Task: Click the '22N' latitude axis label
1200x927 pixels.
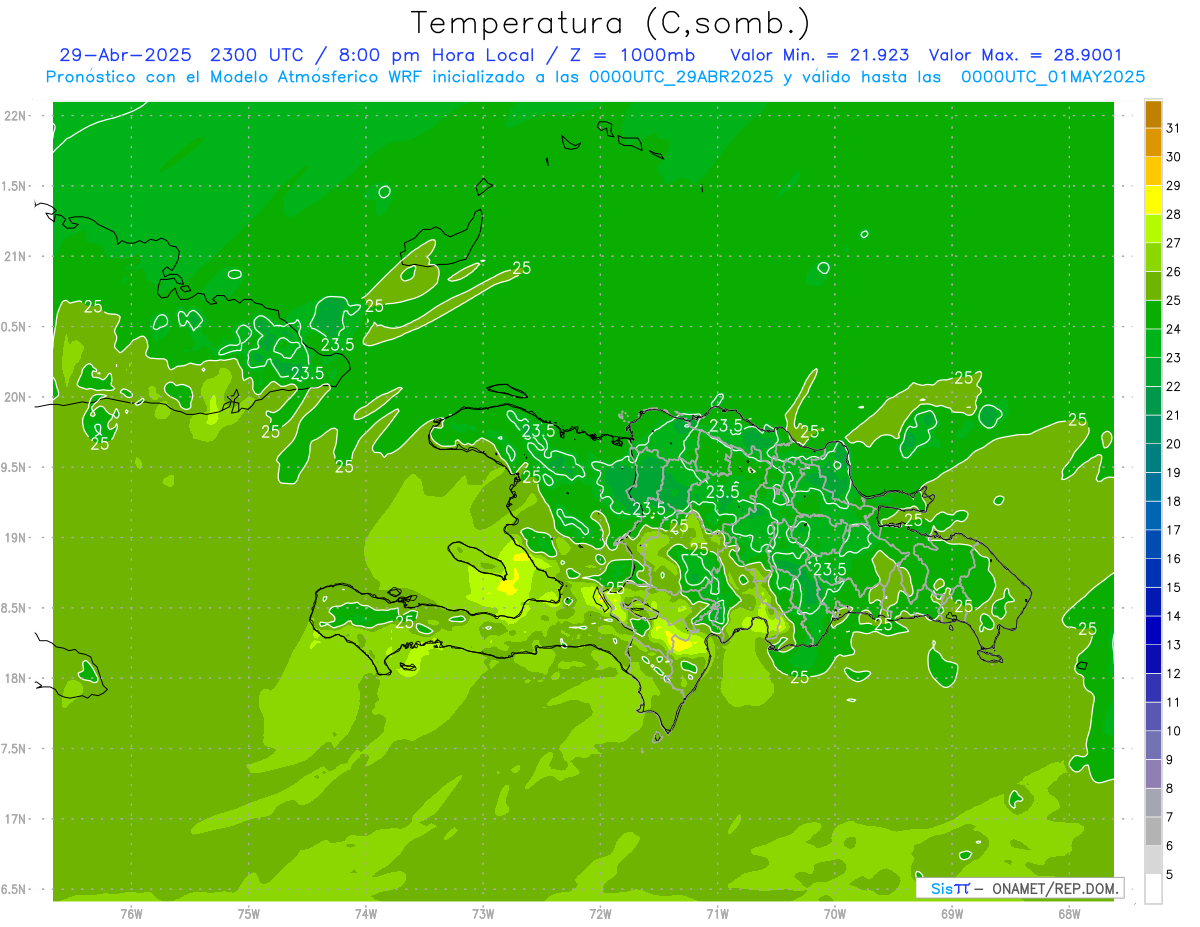Action: click(x=17, y=116)
